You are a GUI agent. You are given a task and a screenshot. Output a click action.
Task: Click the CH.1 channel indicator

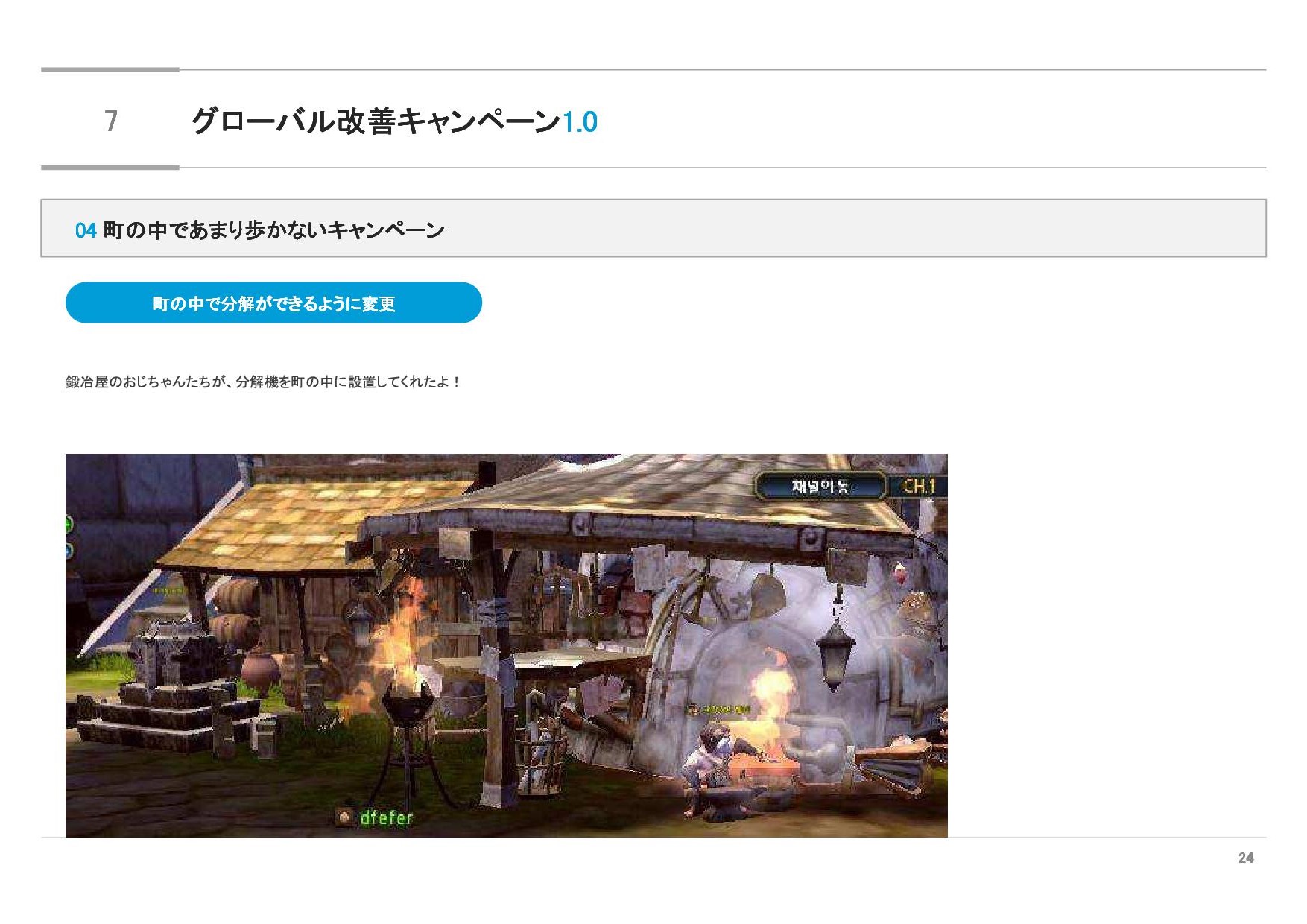(919, 487)
